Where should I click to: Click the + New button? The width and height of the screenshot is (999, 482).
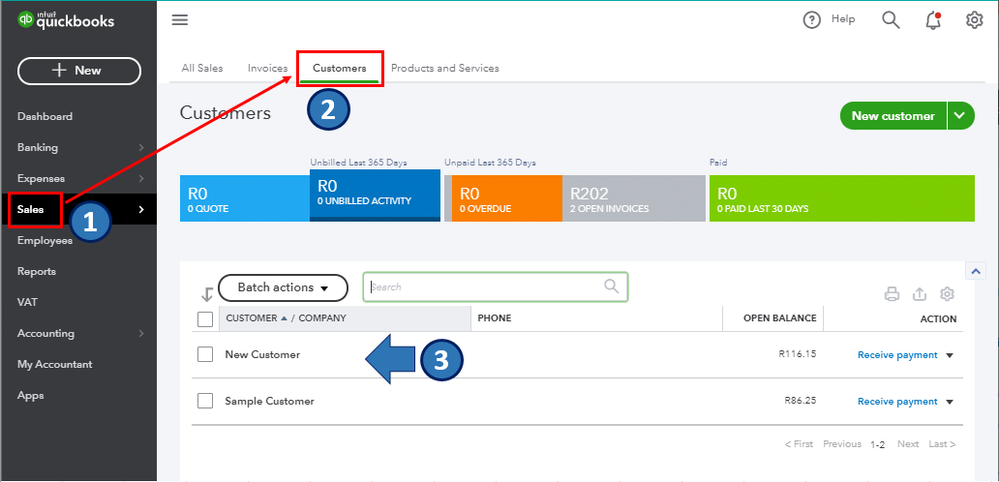pyautogui.click(x=79, y=71)
